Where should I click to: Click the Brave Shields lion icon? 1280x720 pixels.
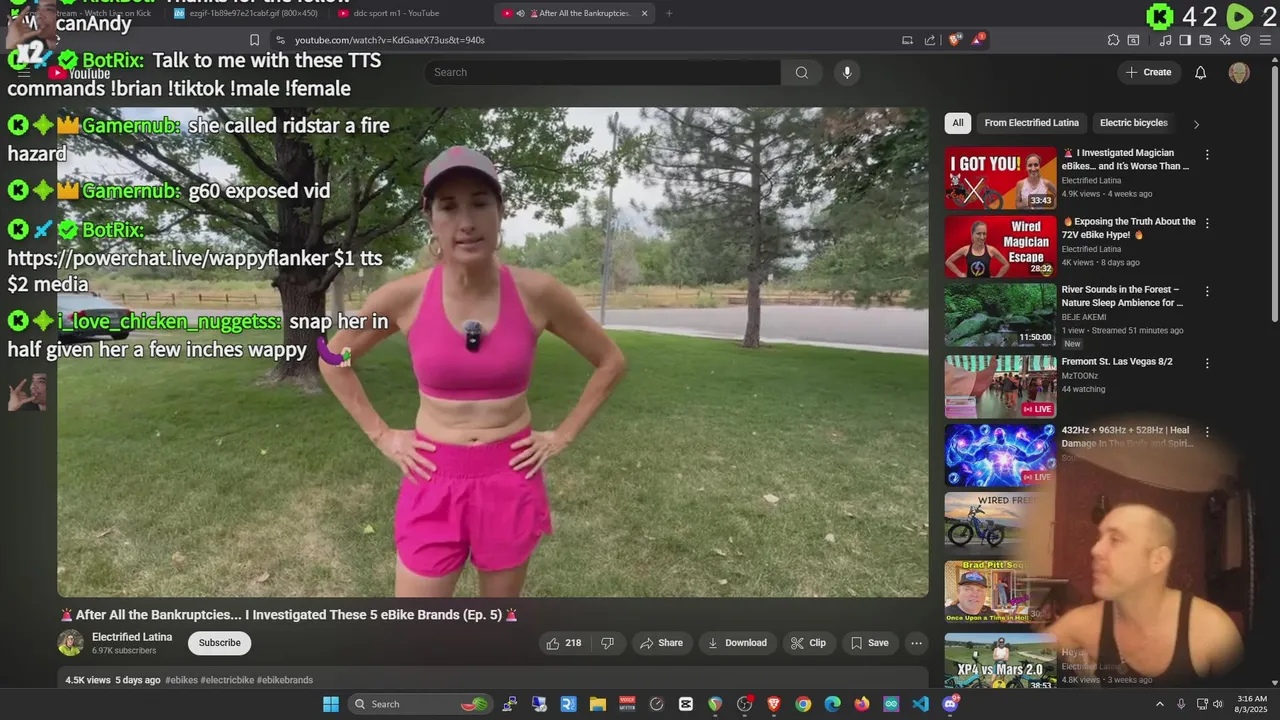pyautogui.click(x=954, y=40)
